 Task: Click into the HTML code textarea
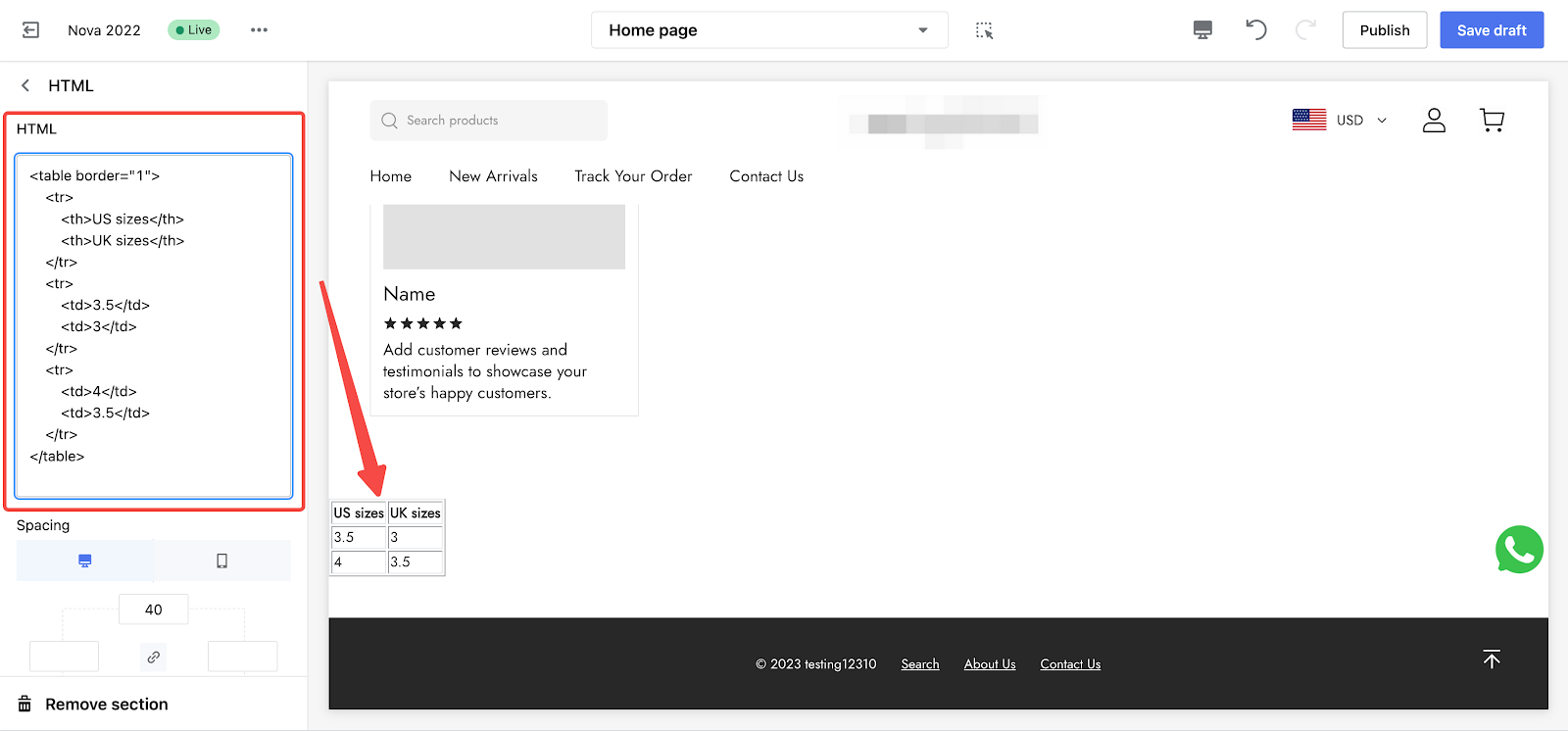pos(154,325)
